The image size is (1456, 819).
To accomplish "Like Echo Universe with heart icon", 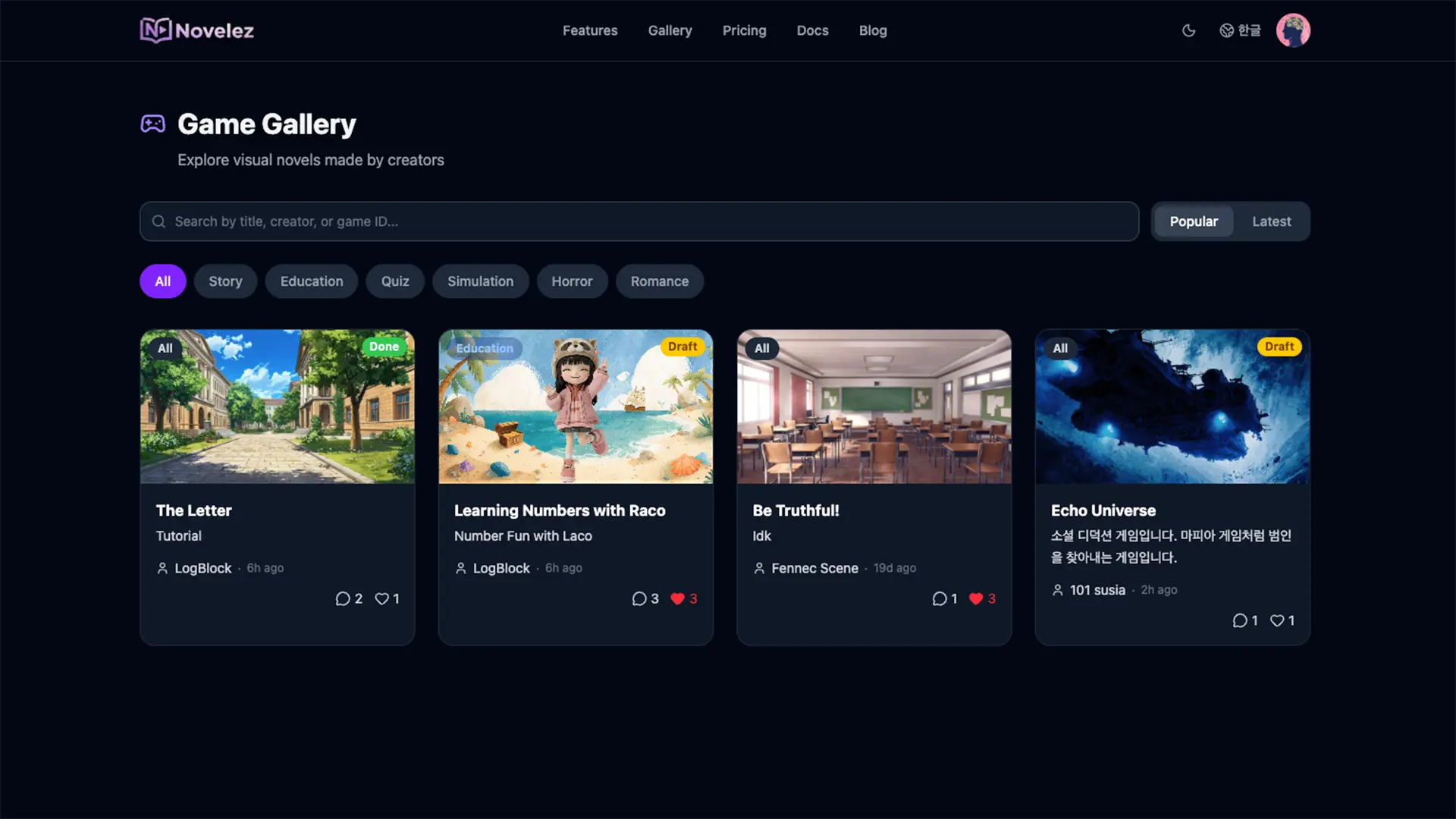I will [x=1277, y=620].
